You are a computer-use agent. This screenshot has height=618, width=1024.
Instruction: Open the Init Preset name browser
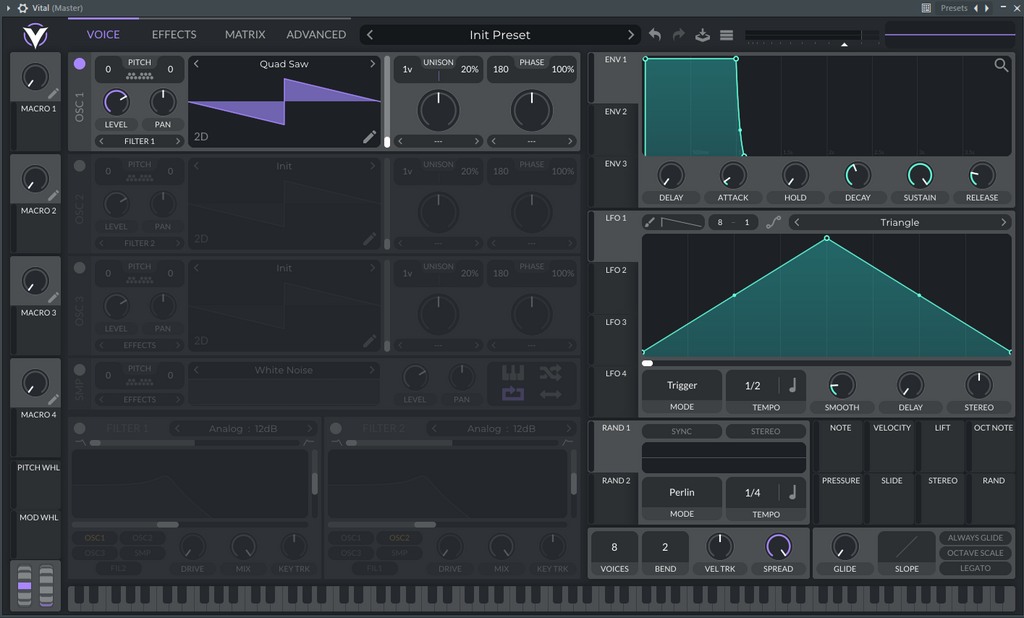pos(500,35)
